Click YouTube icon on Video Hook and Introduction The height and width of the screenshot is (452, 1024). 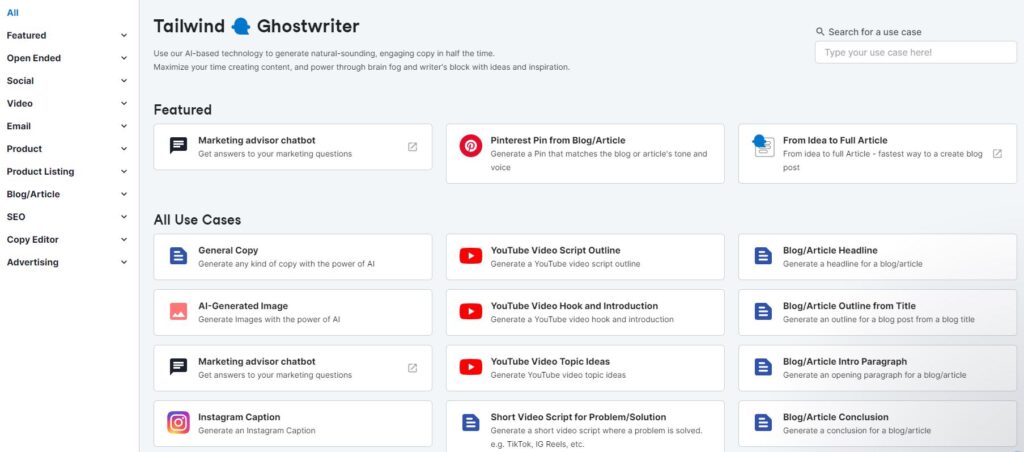coord(470,312)
